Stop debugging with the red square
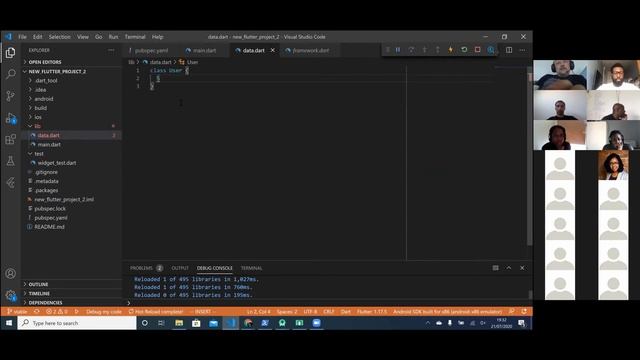640x360 pixels. click(478, 50)
